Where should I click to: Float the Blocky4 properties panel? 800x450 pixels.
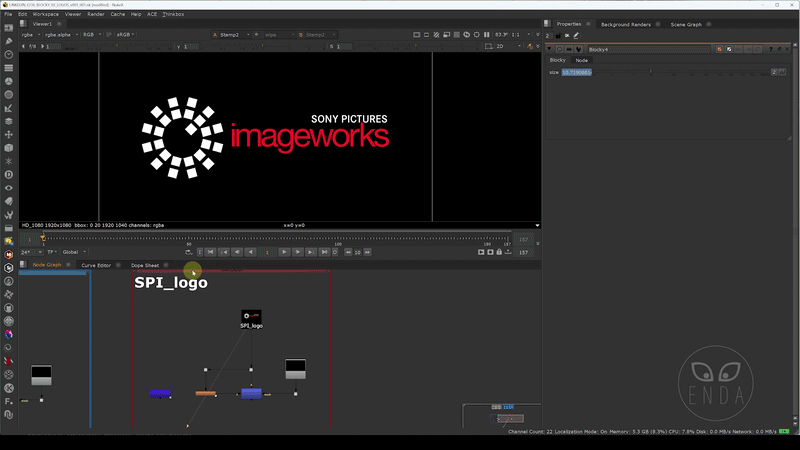point(779,49)
